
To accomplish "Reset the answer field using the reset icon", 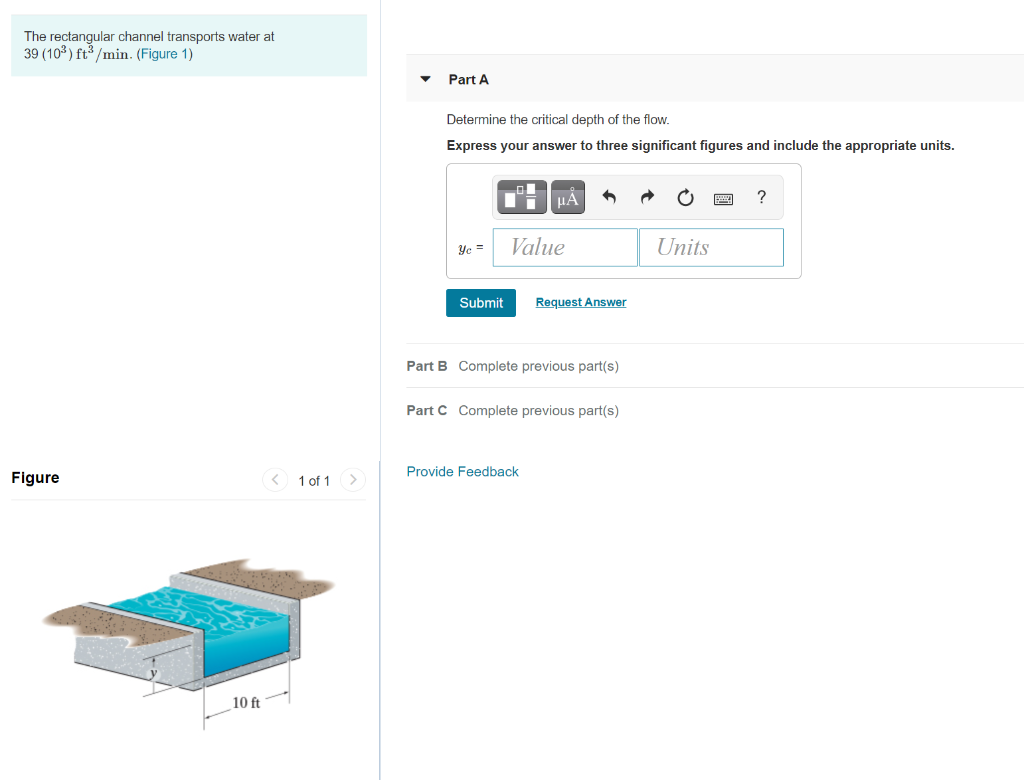I will [x=685, y=197].
